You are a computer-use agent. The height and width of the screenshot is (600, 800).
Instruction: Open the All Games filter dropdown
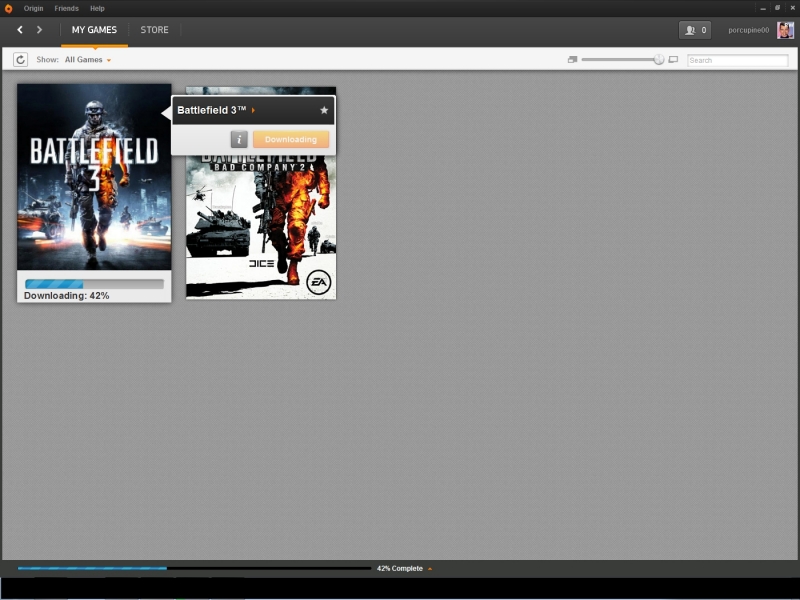(x=88, y=60)
